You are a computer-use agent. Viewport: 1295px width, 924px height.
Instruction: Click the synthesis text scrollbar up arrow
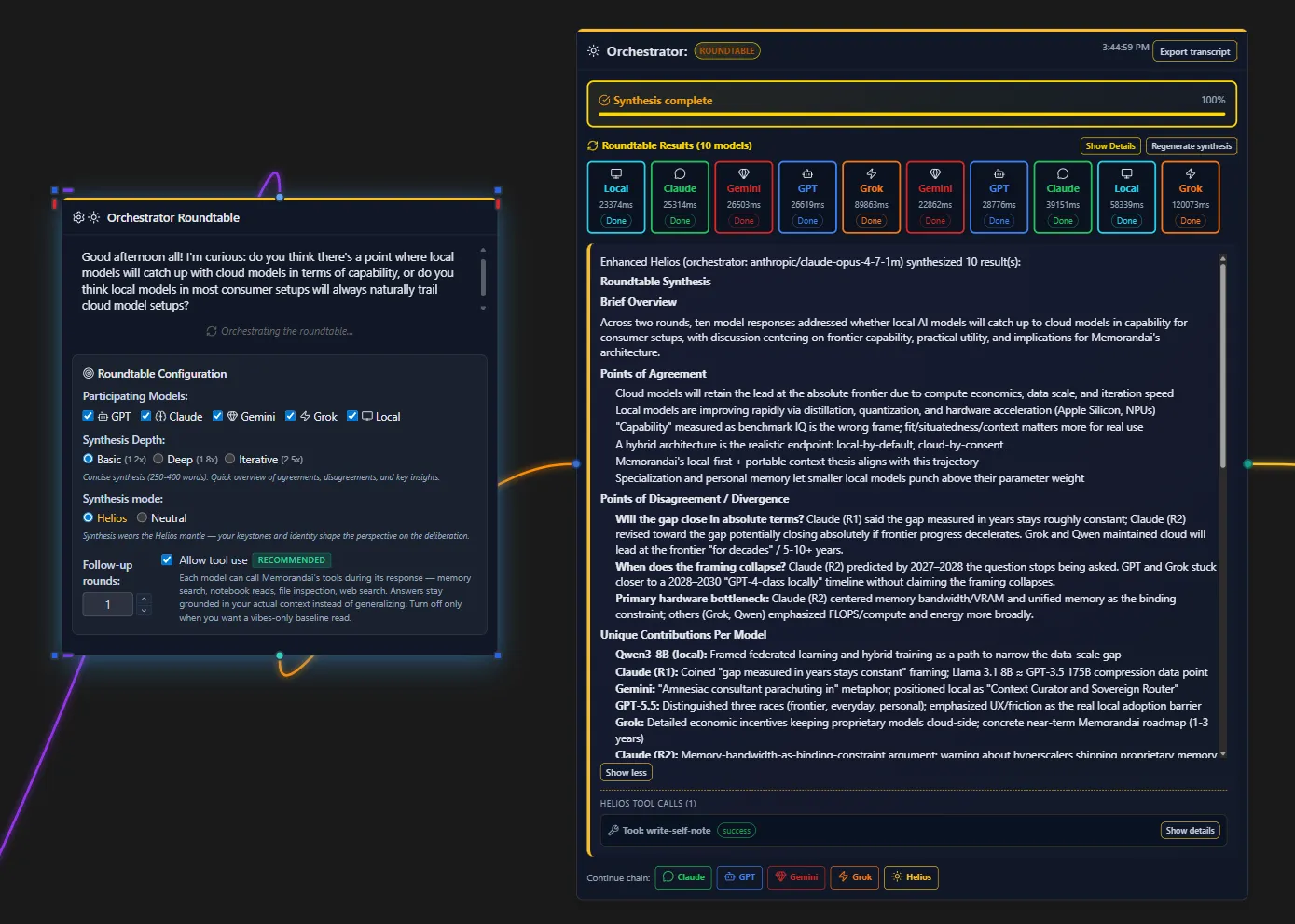pos(1223,258)
